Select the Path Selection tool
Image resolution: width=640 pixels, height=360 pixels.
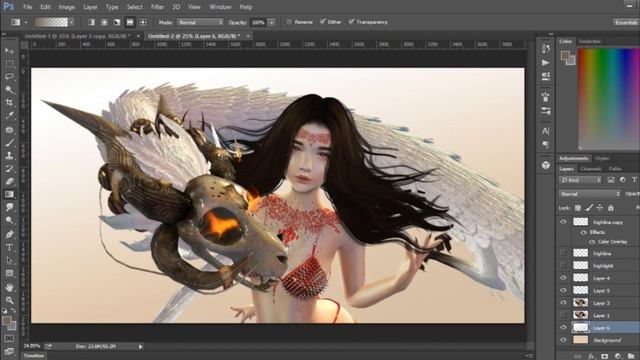tap(9, 260)
